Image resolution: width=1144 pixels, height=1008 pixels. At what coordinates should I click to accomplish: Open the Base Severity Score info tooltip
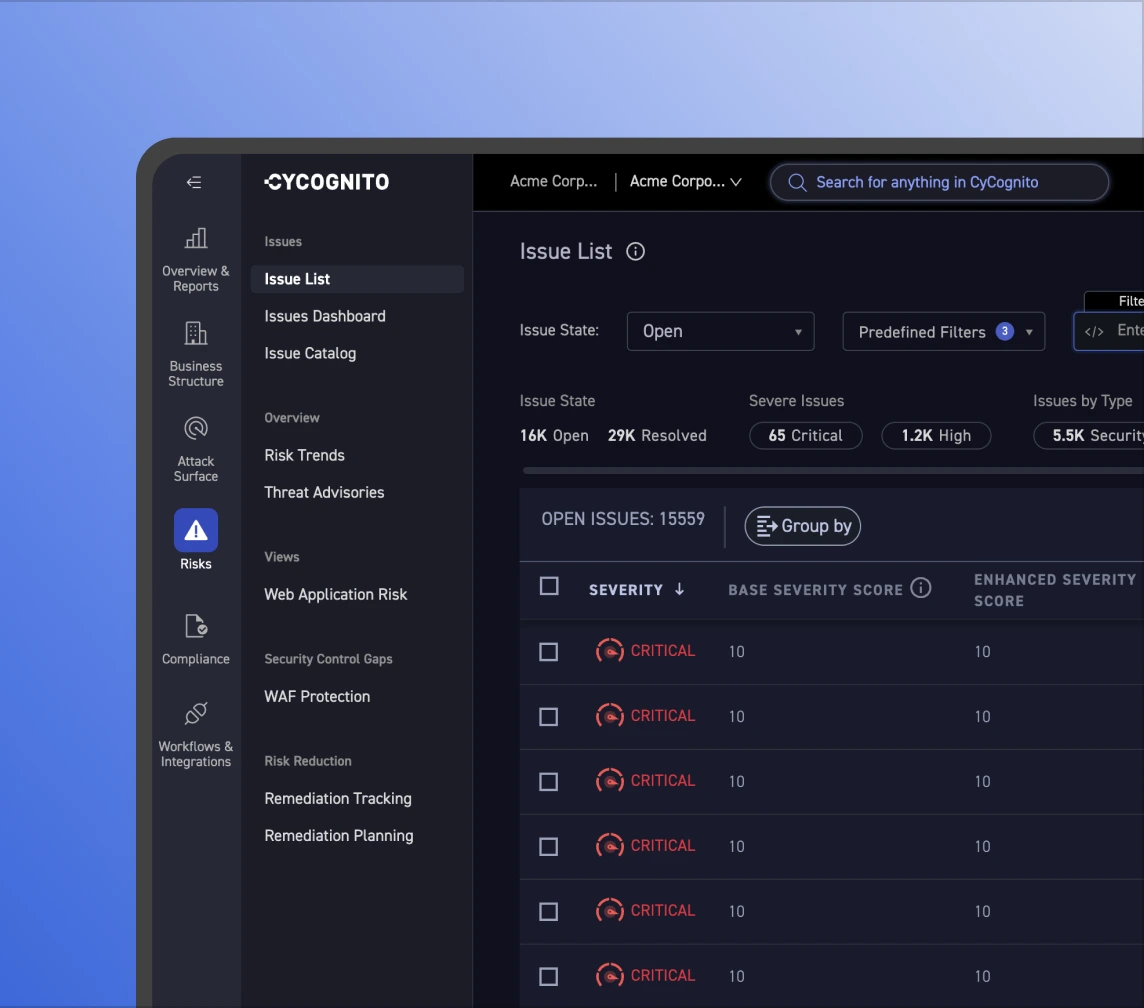921,588
